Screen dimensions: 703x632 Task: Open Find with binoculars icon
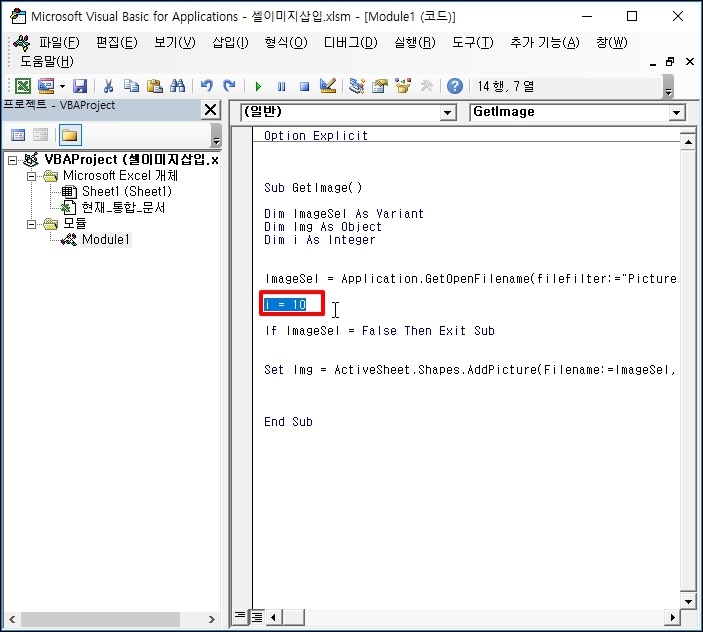coord(178,86)
